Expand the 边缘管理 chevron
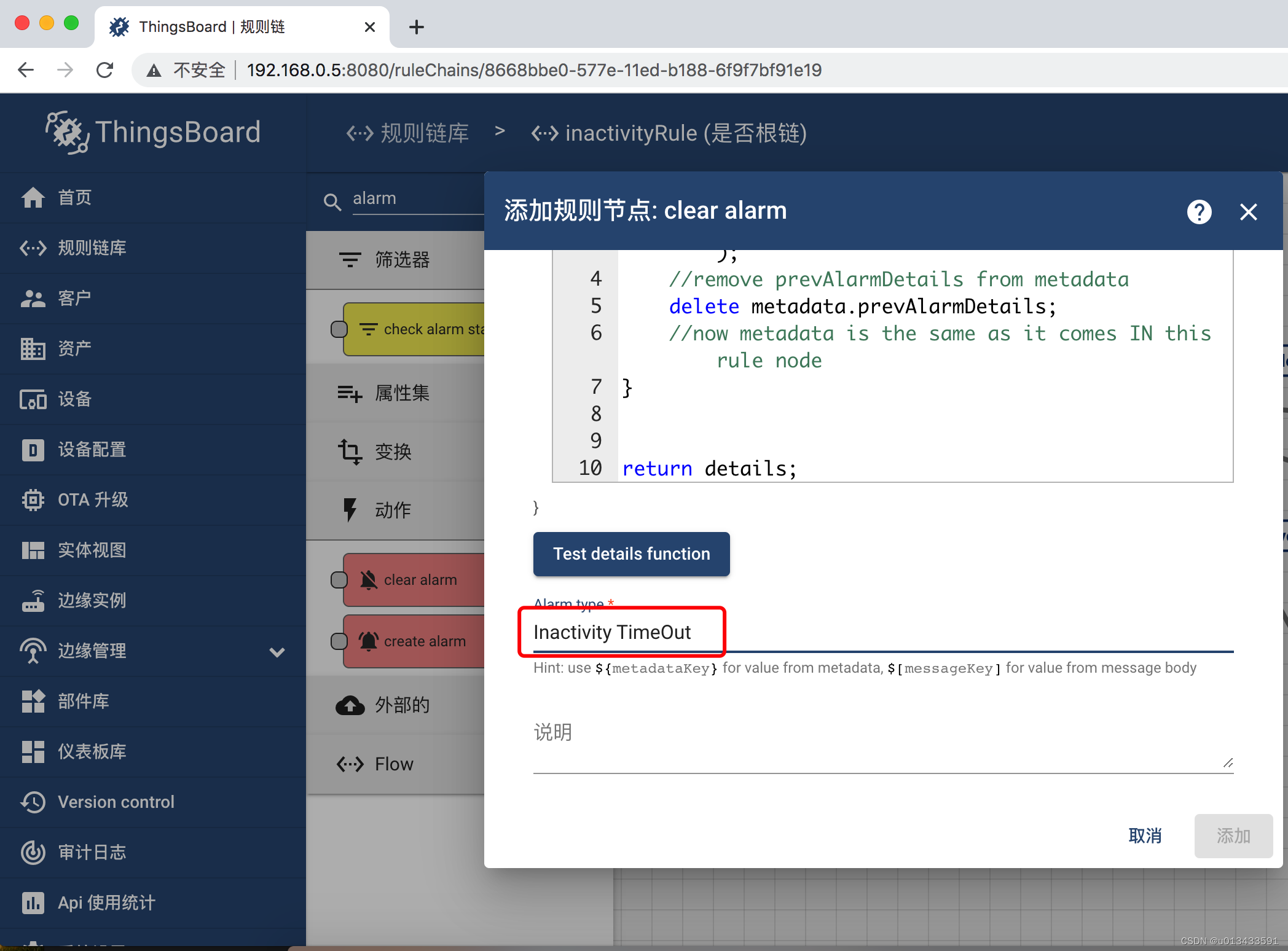1288x951 pixels. pos(277,652)
